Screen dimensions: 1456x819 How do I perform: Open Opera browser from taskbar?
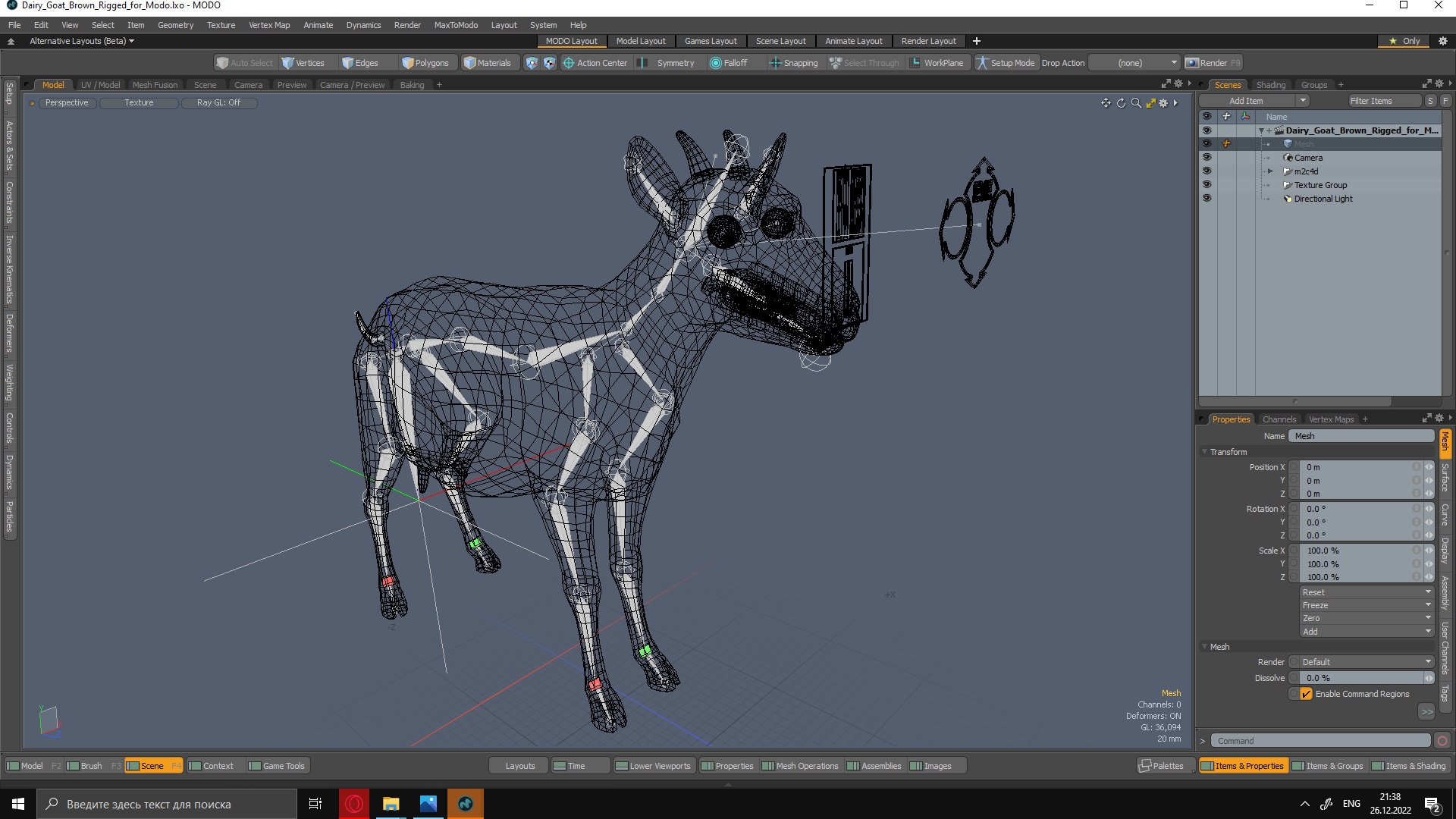pos(354,804)
